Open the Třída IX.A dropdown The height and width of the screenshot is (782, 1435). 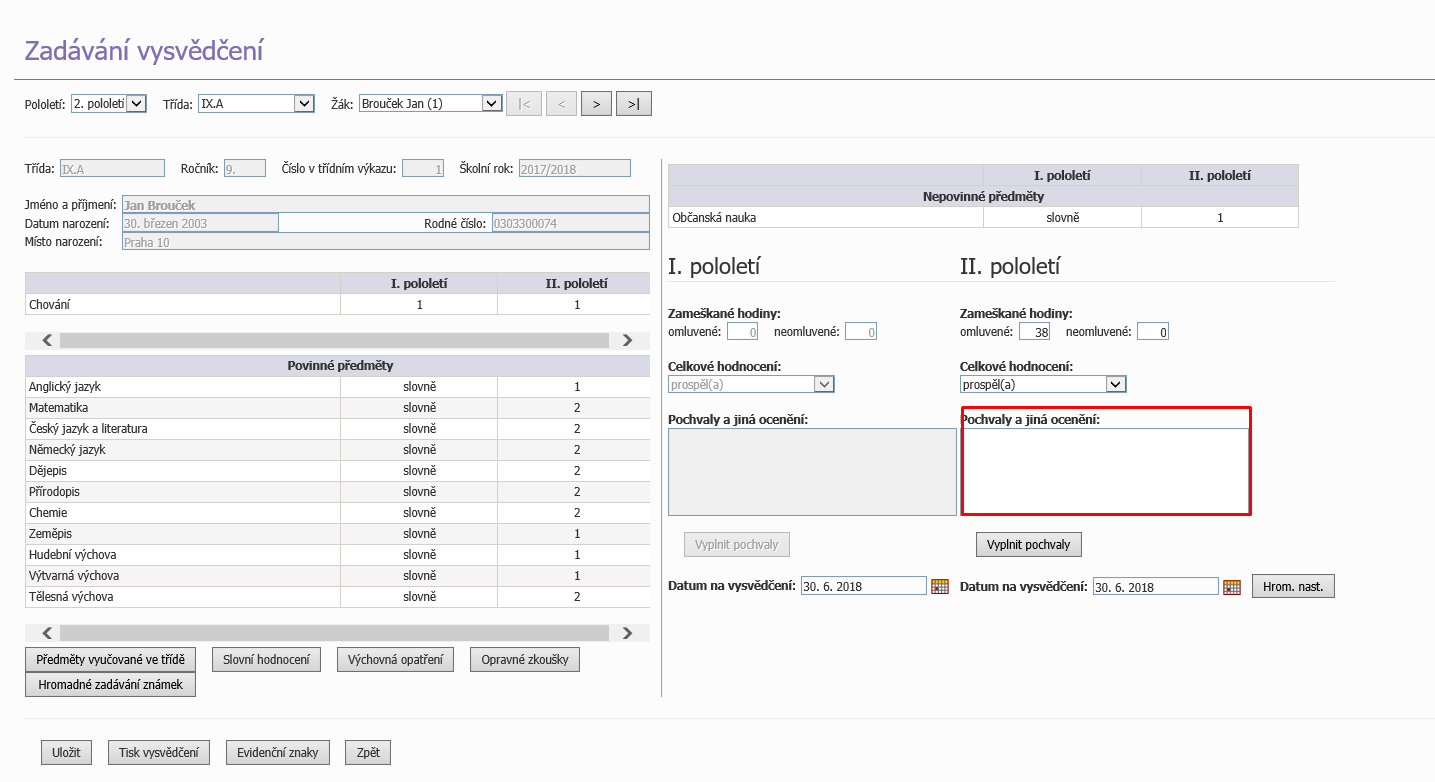(x=256, y=103)
